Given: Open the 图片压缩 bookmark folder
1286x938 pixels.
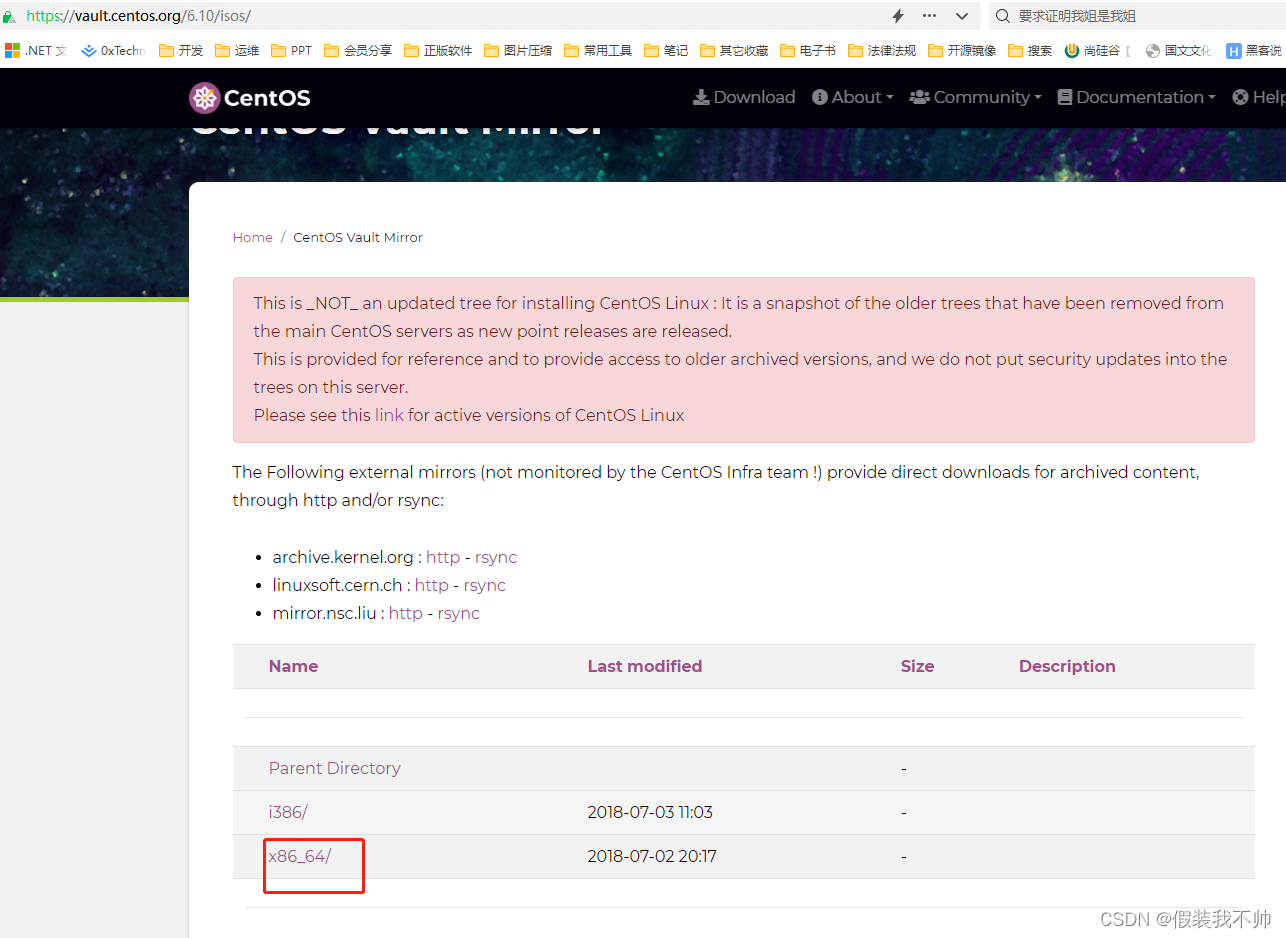Looking at the screenshot, I should click(x=518, y=50).
